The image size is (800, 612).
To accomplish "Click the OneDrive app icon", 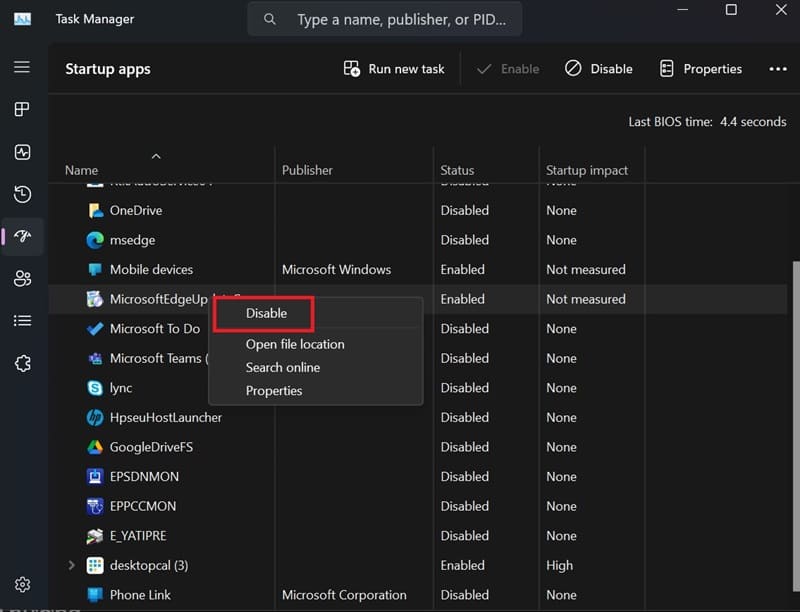I will click(x=95, y=210).
